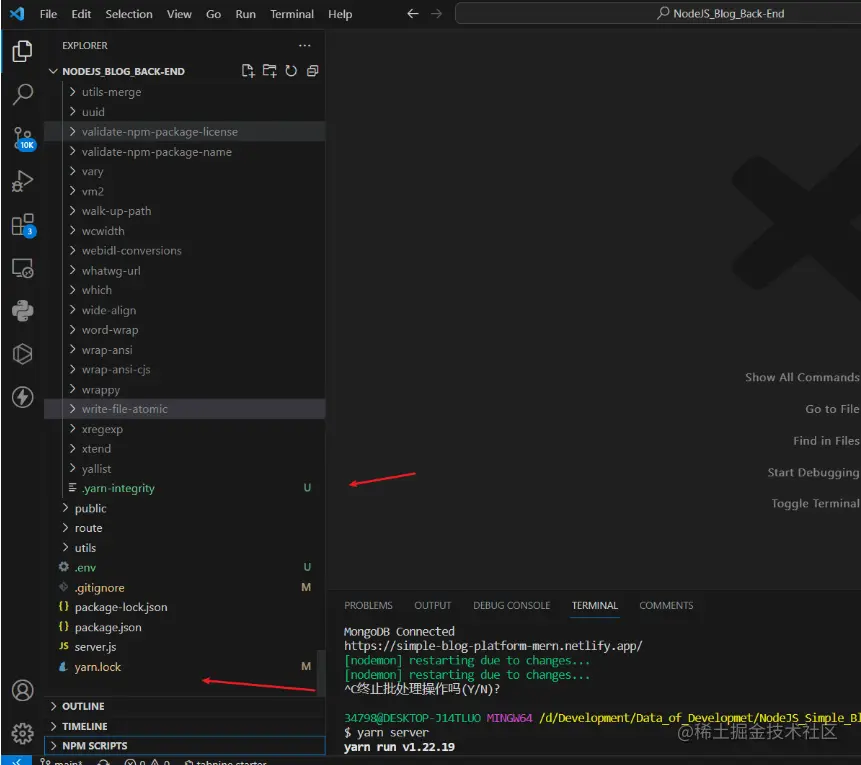
Task: Open the Python activity bar icon
Action: tap(22, 311)
